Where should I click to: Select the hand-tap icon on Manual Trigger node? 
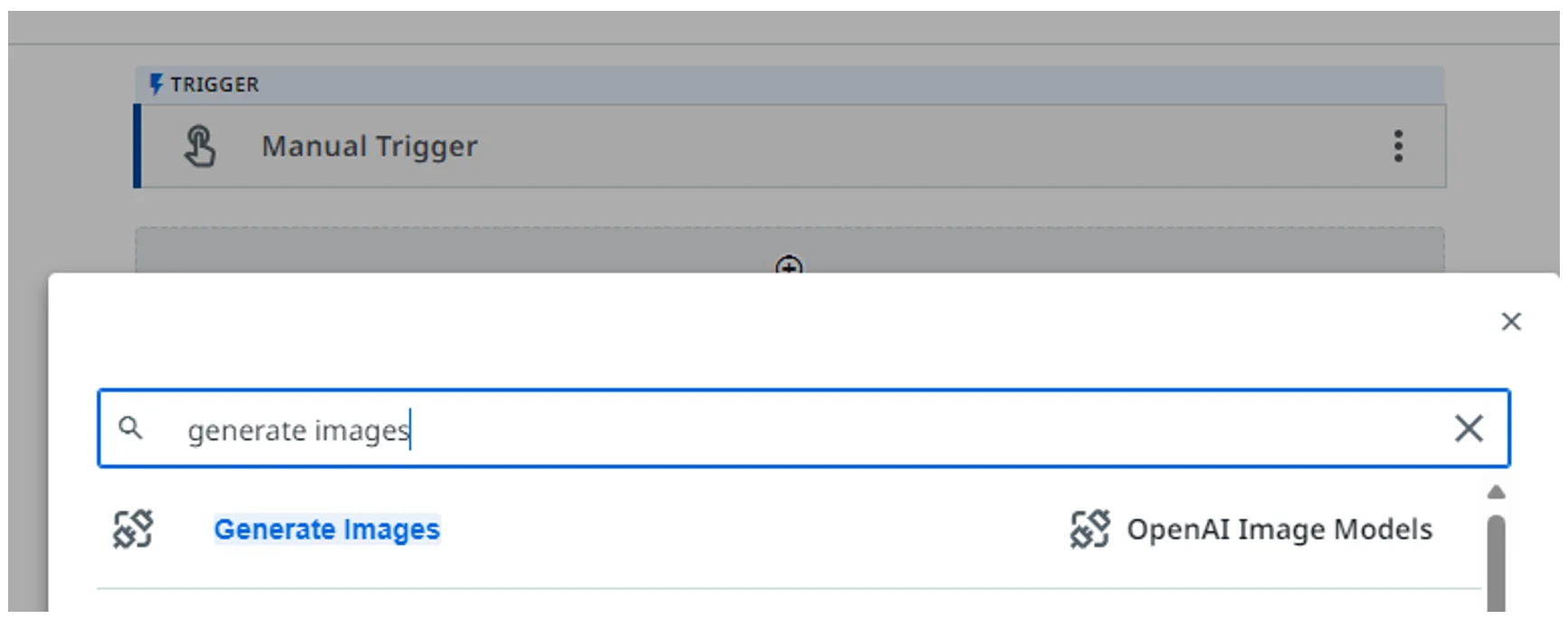coord(201,146)
